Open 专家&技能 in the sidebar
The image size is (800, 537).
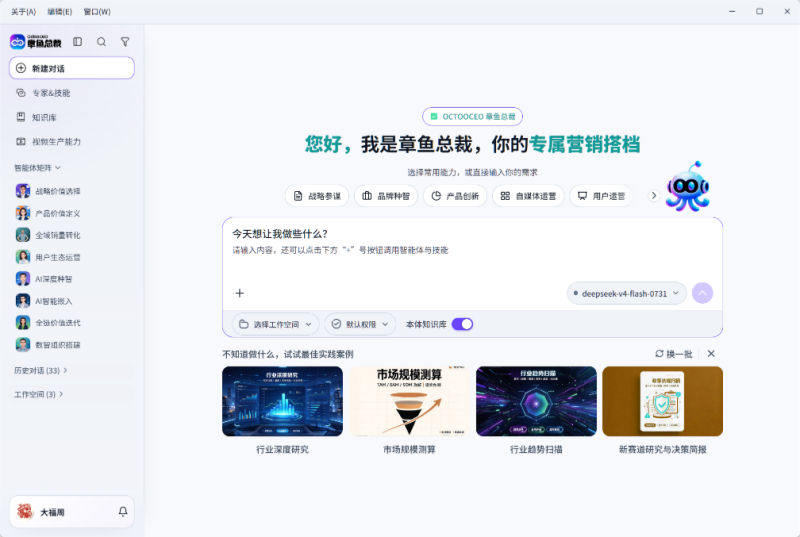click(72, 93)
